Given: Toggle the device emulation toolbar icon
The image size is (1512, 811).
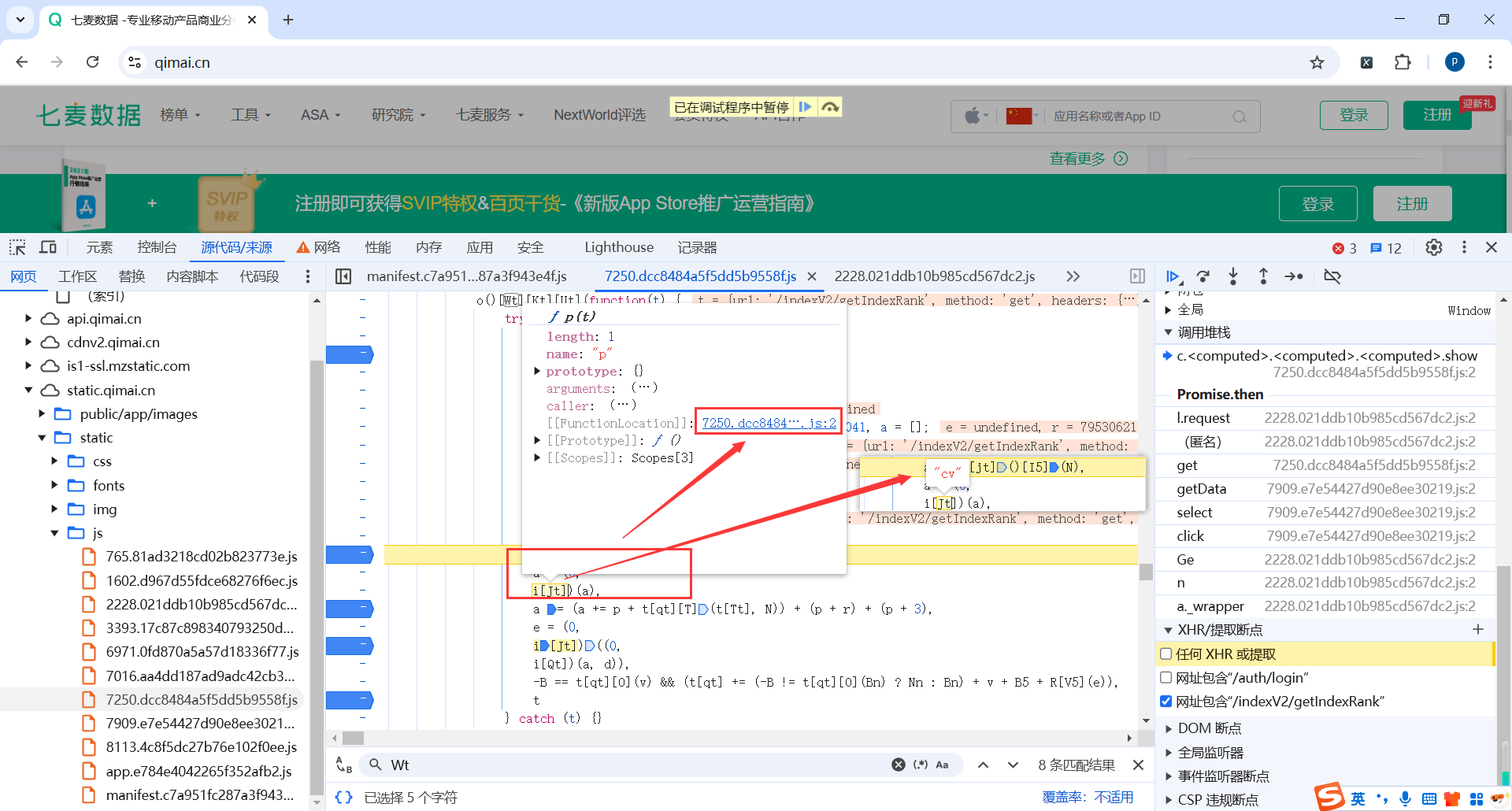Looking at the screenshot, I should [48, 247].
